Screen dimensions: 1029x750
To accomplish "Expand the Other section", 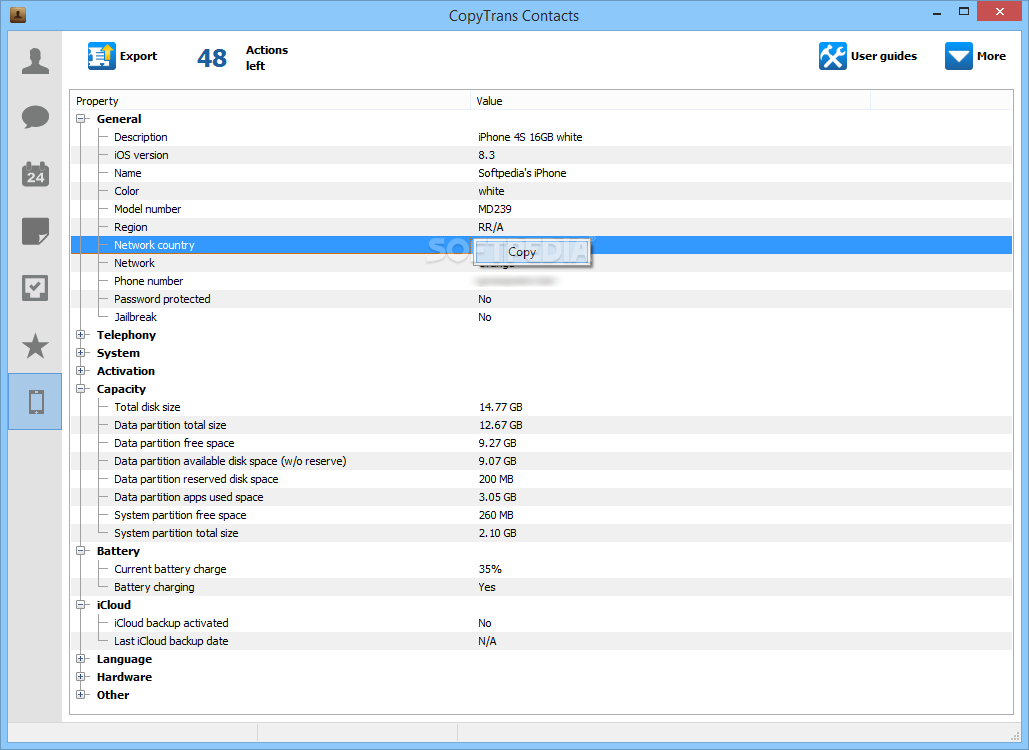I will (81, 695).
